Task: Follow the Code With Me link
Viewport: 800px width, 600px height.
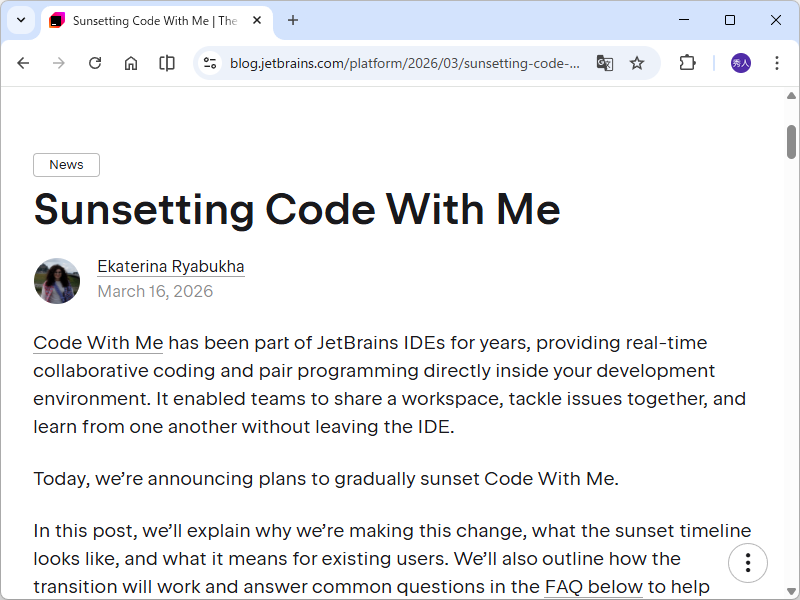Action: coord(98,343)
